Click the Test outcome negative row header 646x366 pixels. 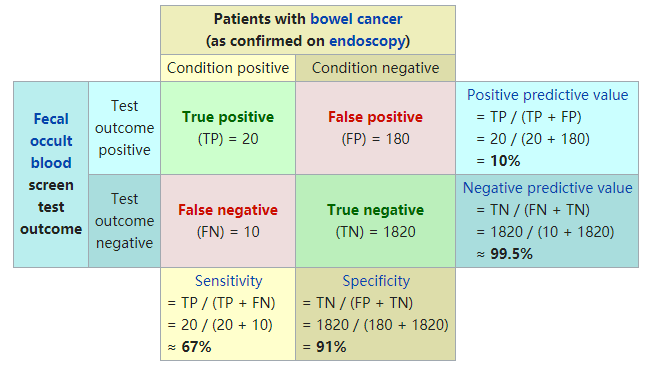[x=124, y=221]
